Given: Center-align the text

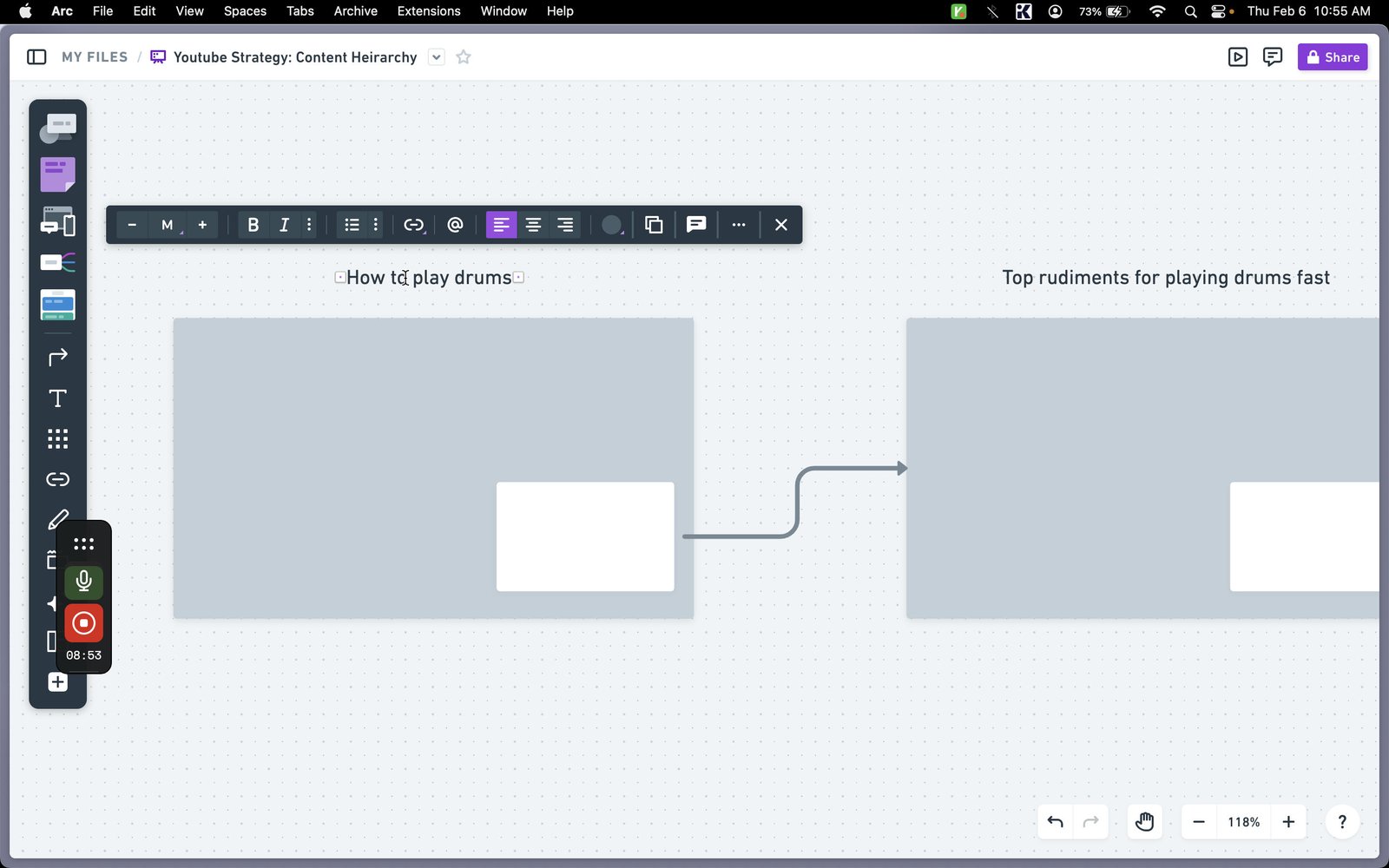Looking at the screenshot, I should (533, 225).
